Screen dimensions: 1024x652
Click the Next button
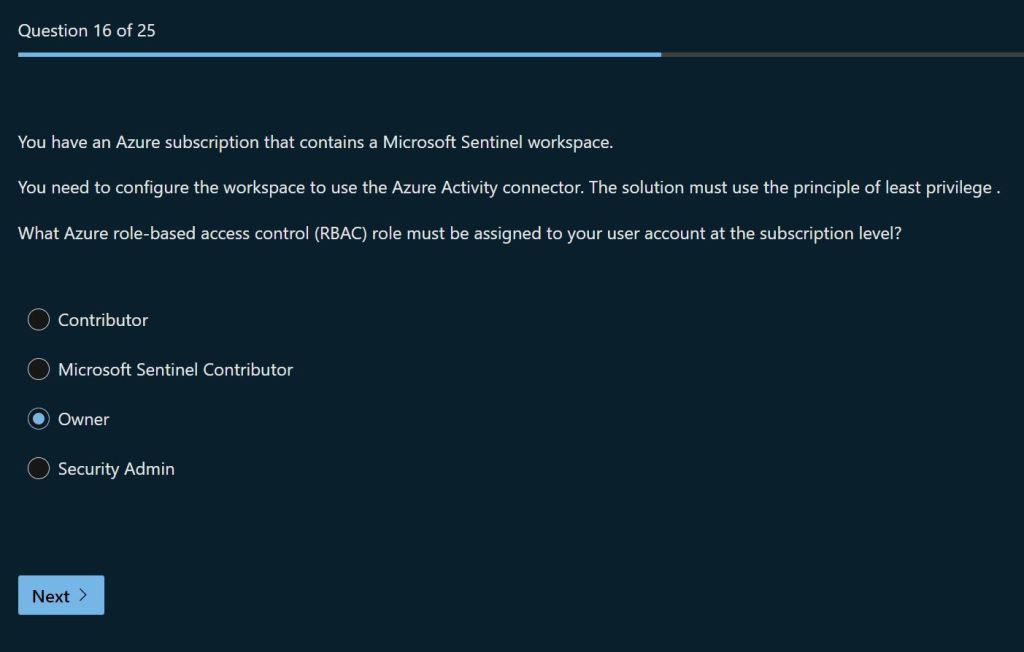[x=60, y=596]
